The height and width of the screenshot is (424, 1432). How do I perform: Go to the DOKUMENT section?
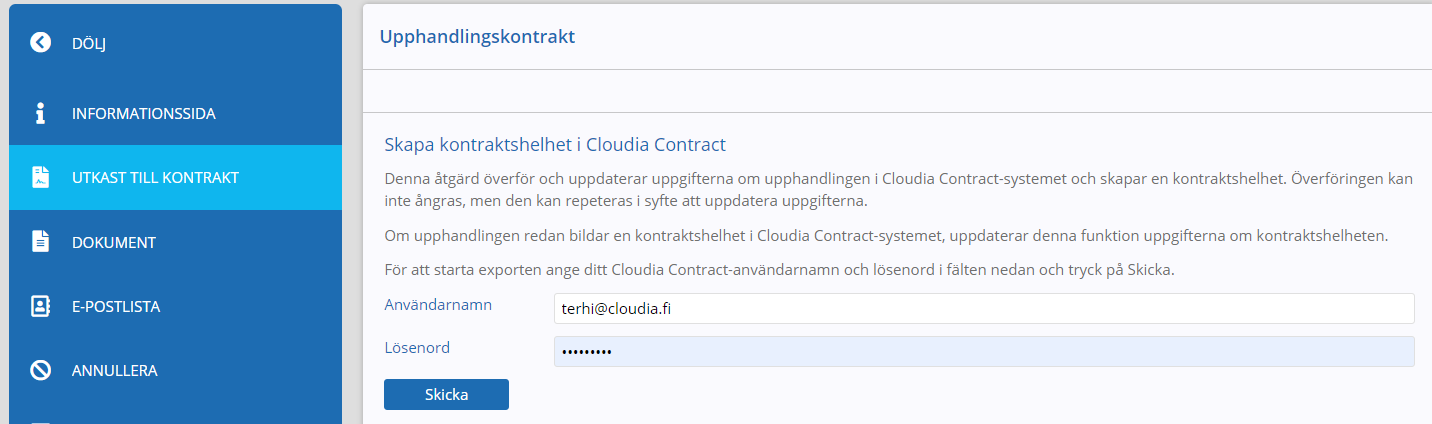pos(175,242)
